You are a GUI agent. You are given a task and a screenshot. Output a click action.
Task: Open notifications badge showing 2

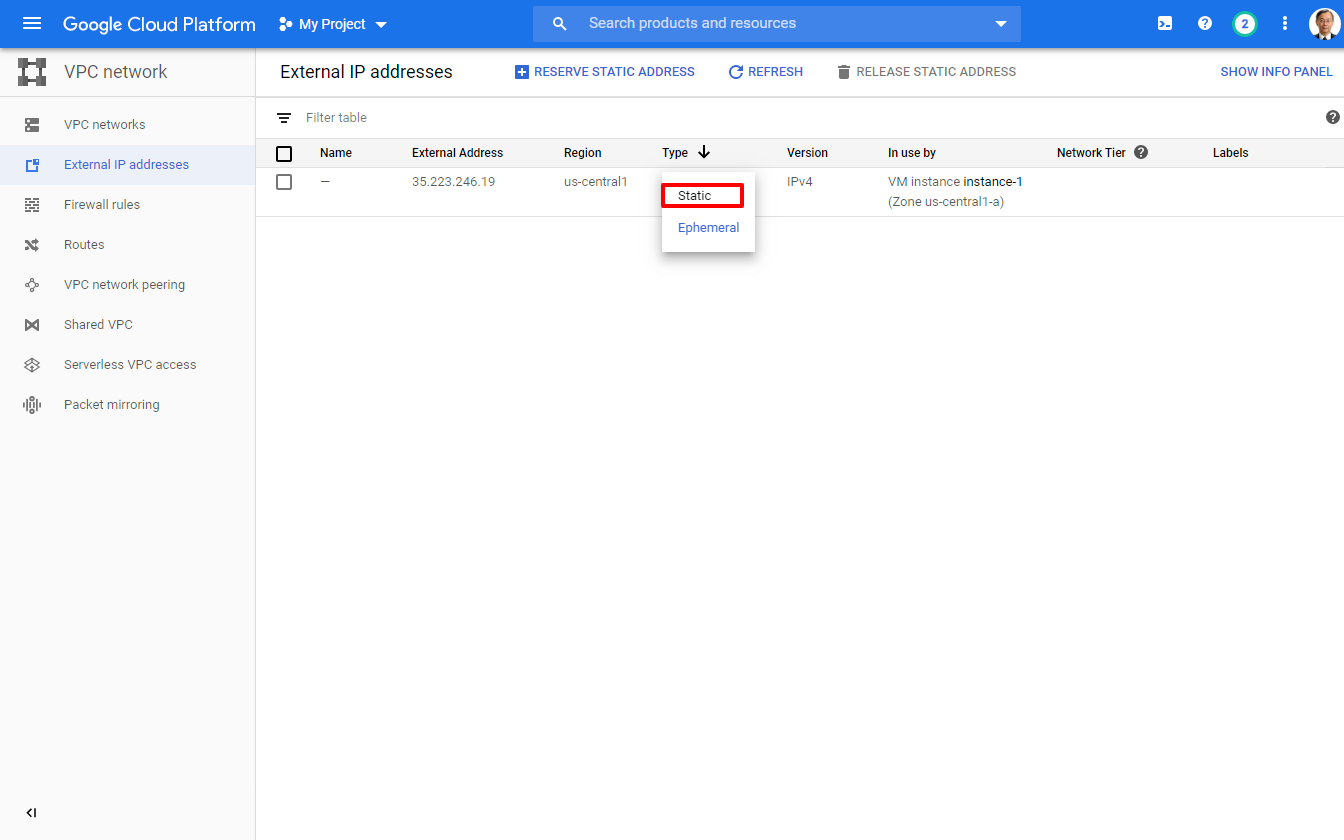(1245, 23)
